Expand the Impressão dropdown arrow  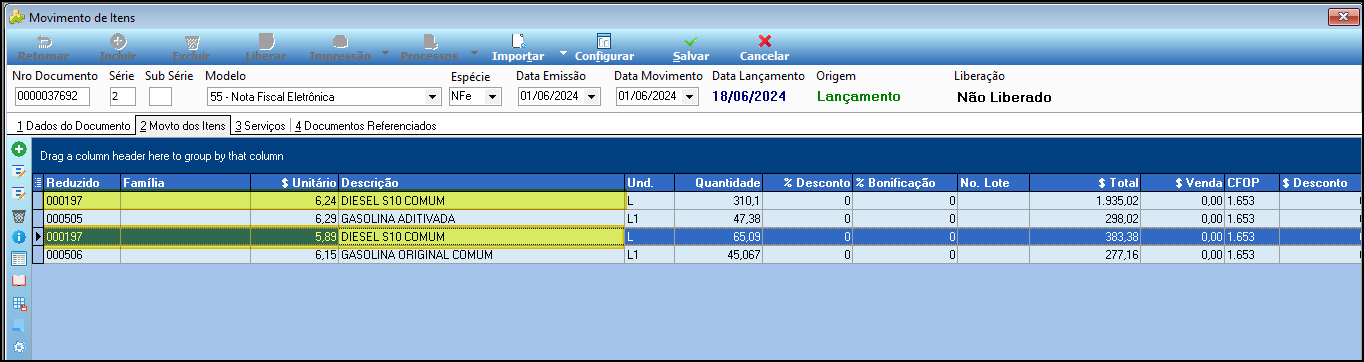[x=385, y=52]
